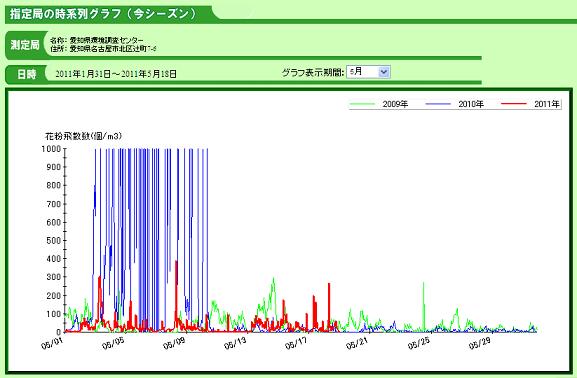Click the 2010年 blue legend line
Image resolution: width=577 pixels, height=378 pixels.
pos(438,104)
